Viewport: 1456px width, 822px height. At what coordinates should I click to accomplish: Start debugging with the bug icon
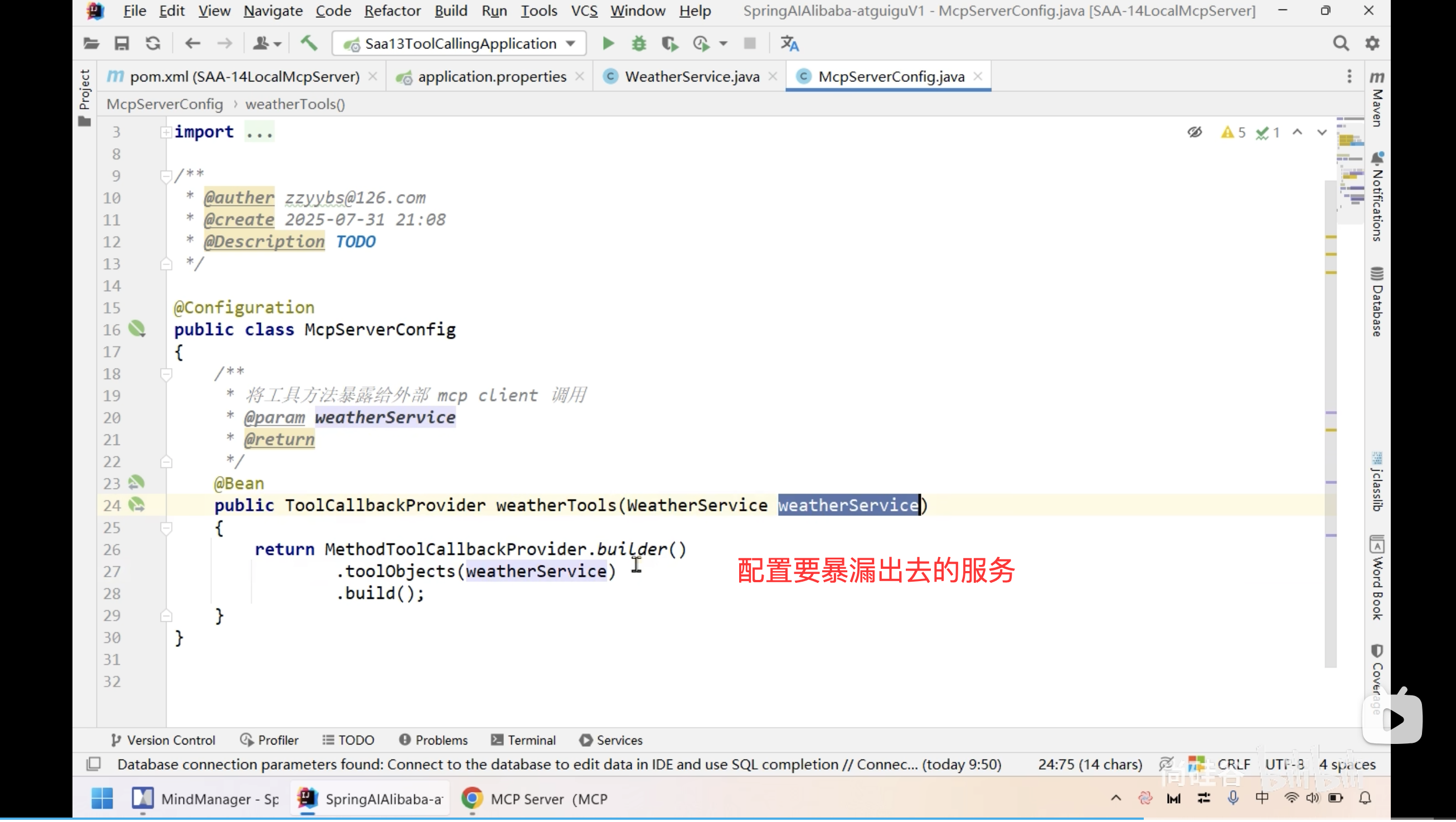639,43
